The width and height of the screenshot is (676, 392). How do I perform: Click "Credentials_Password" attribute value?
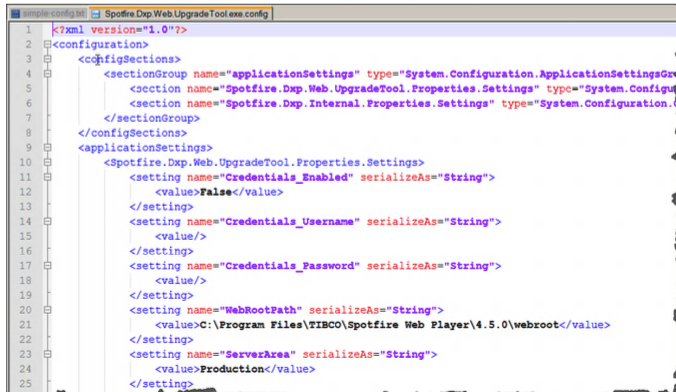tap(290, 266)
